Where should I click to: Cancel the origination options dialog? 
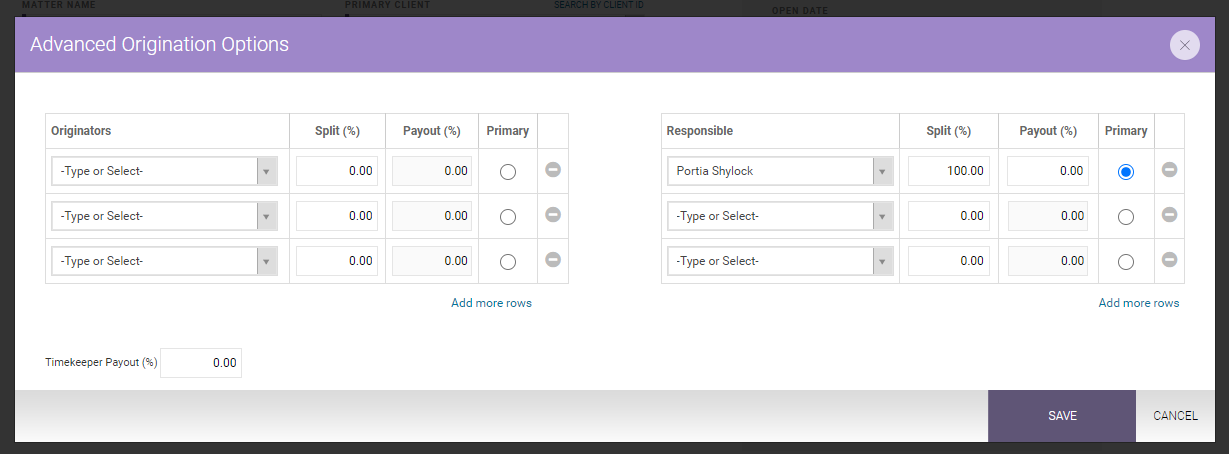point(1175,416)
